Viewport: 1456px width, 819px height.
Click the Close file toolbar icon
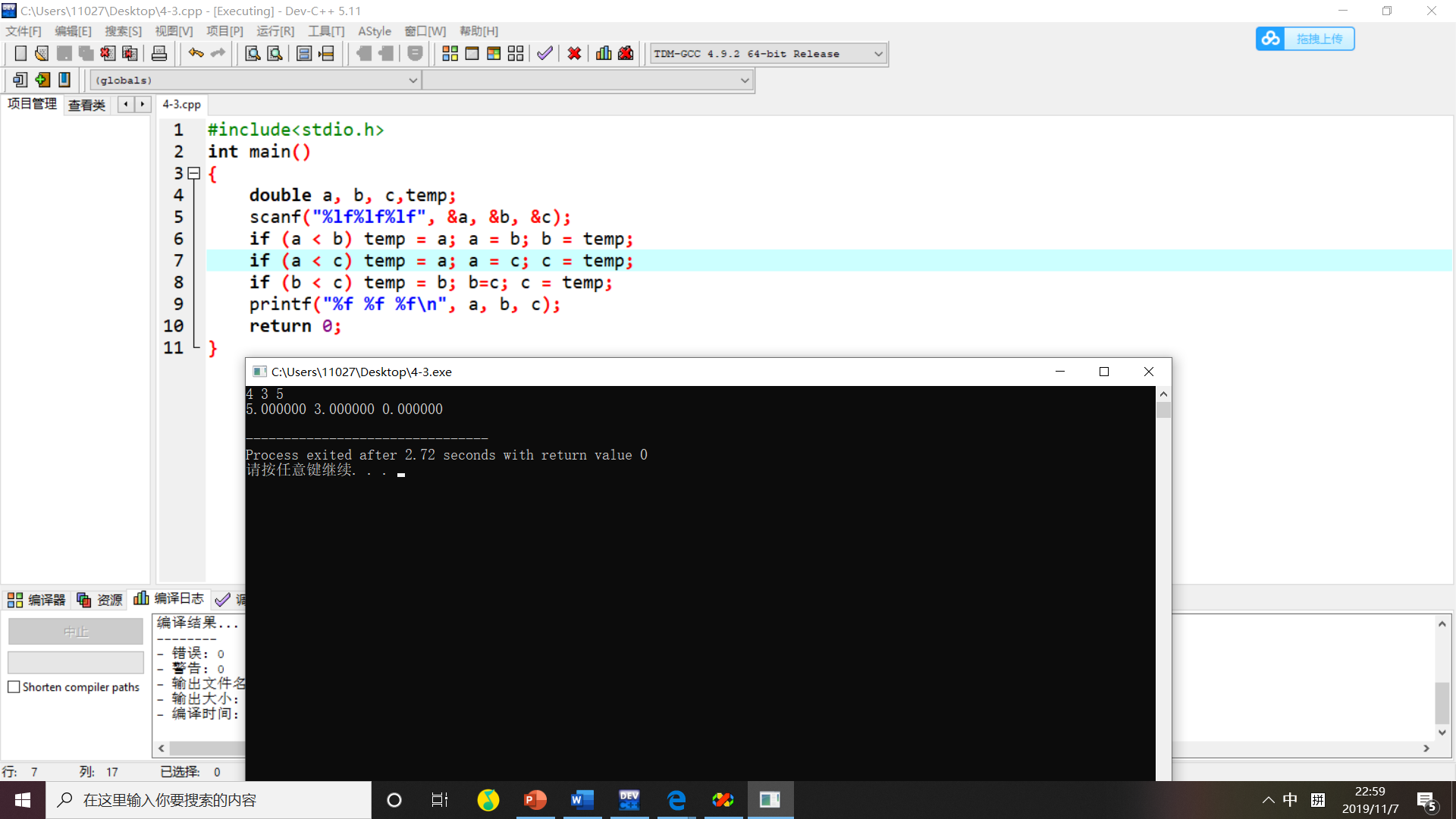click(108, 53)
